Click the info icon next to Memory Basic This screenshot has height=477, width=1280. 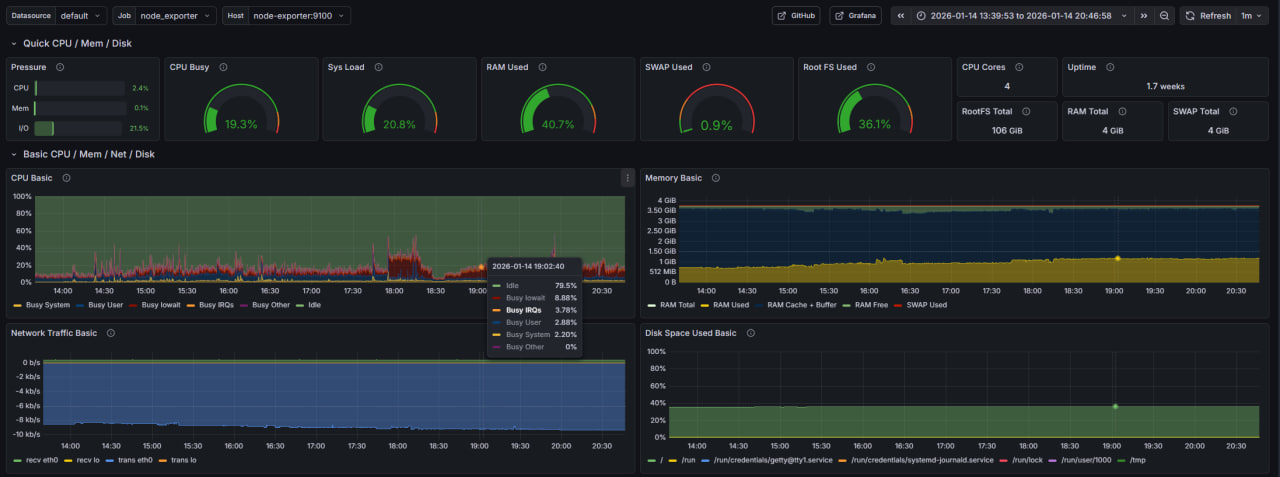pos(716,178)
